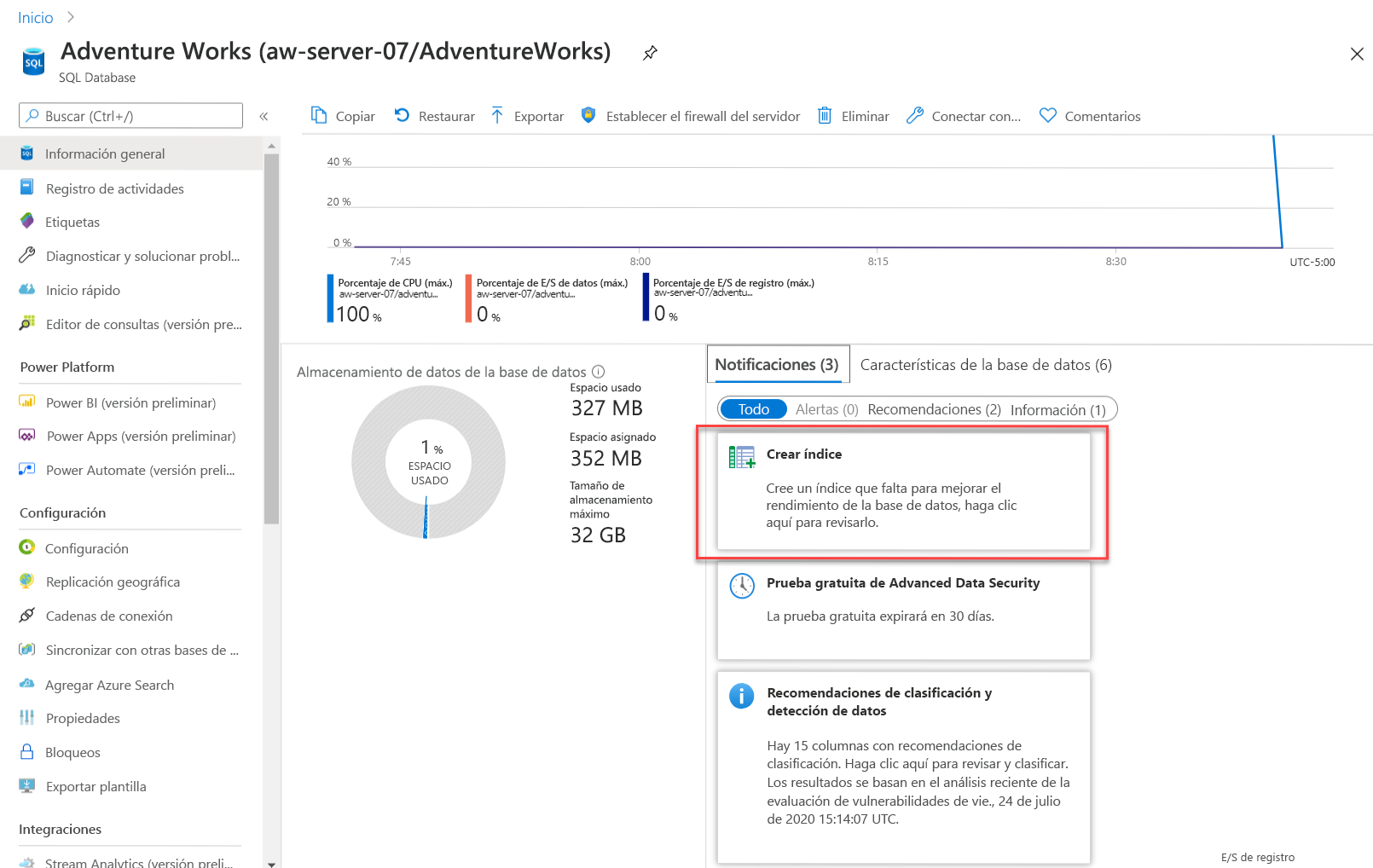Click the '327 MB' used space value

607,408
